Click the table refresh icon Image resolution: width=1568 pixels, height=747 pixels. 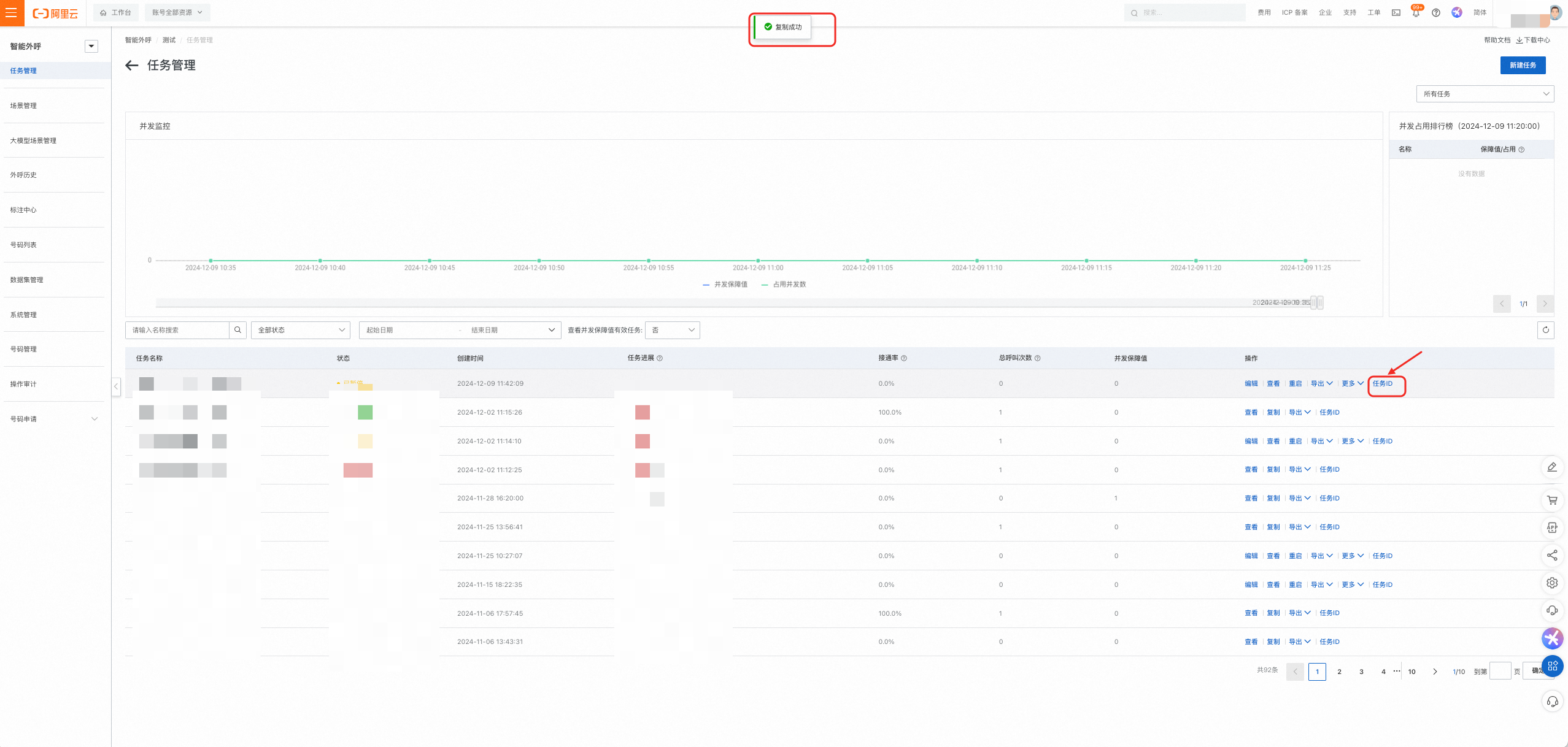[1545, 330]
